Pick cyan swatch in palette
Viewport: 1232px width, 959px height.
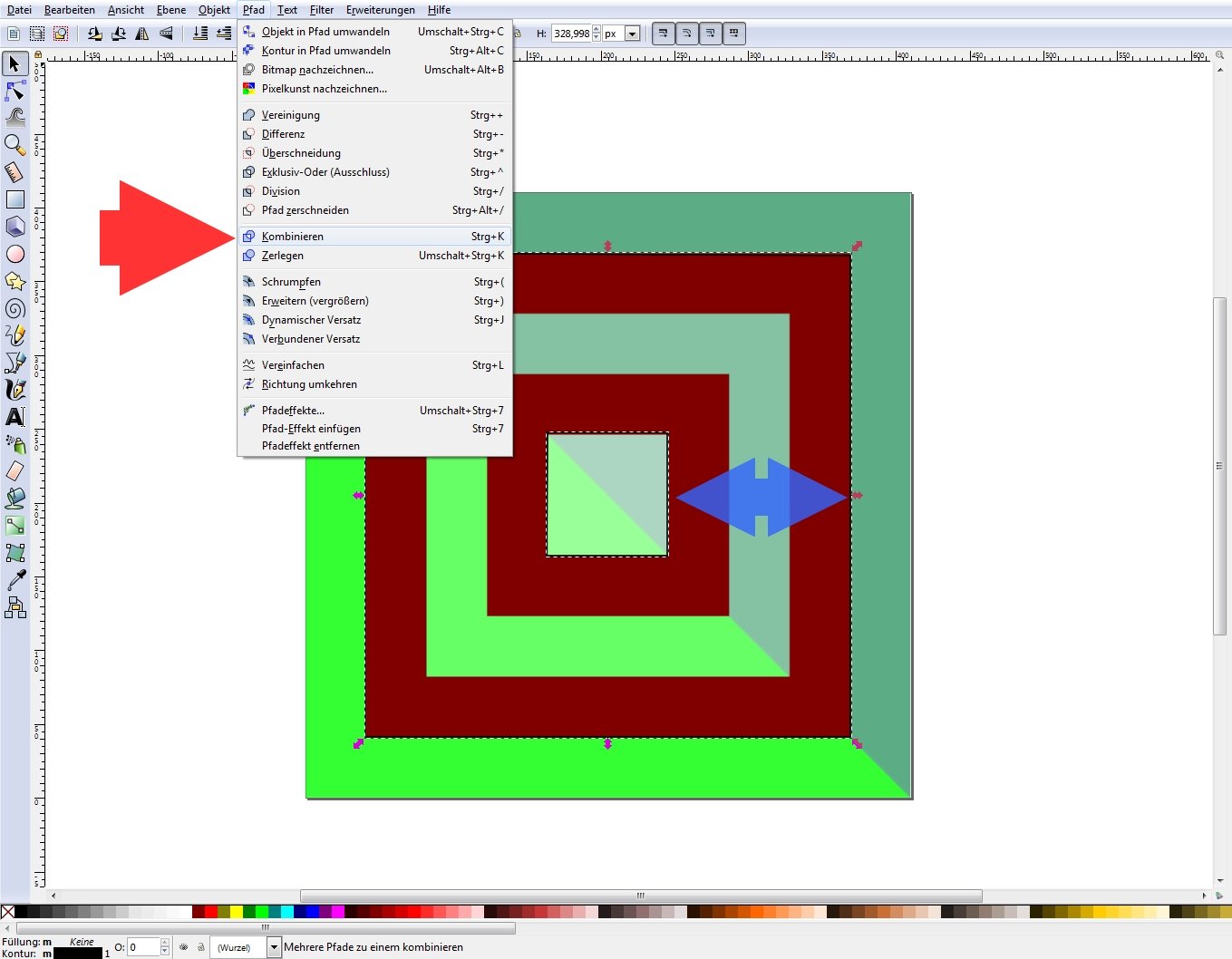(286, 911)
